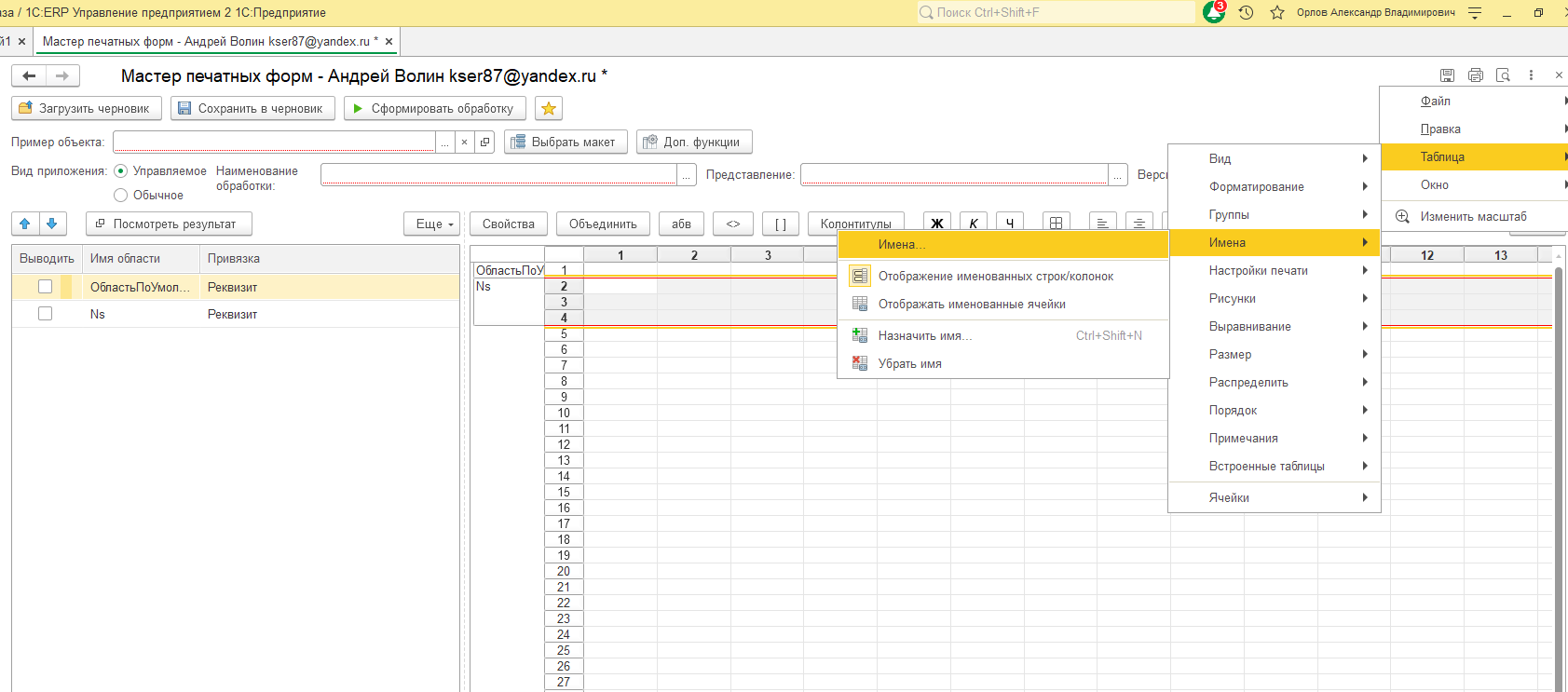1568x692 pixels.
Task: Click Сформировать обработку button
Action: tap(435, 108)
